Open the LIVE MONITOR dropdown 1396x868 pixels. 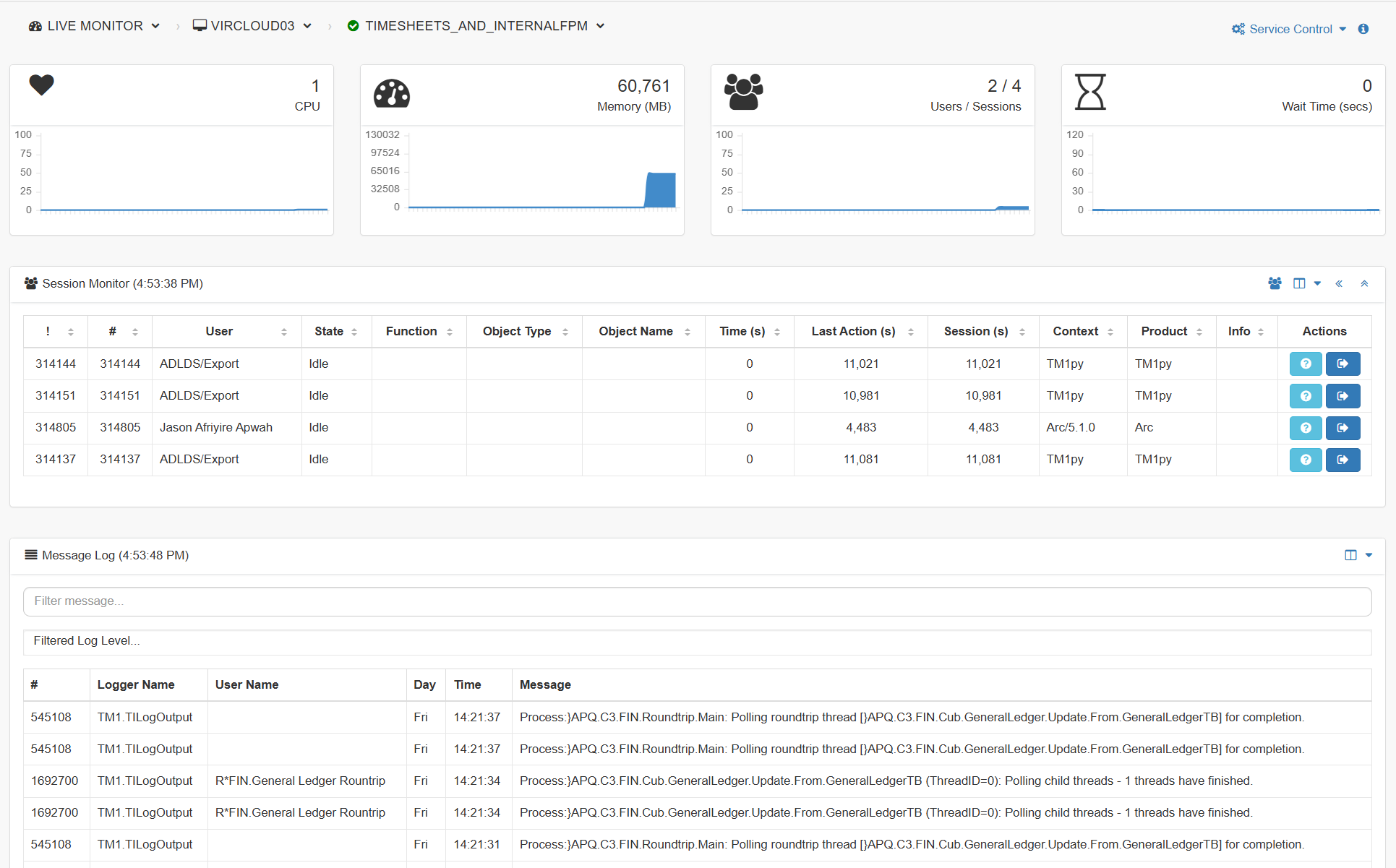click(94, 26)
